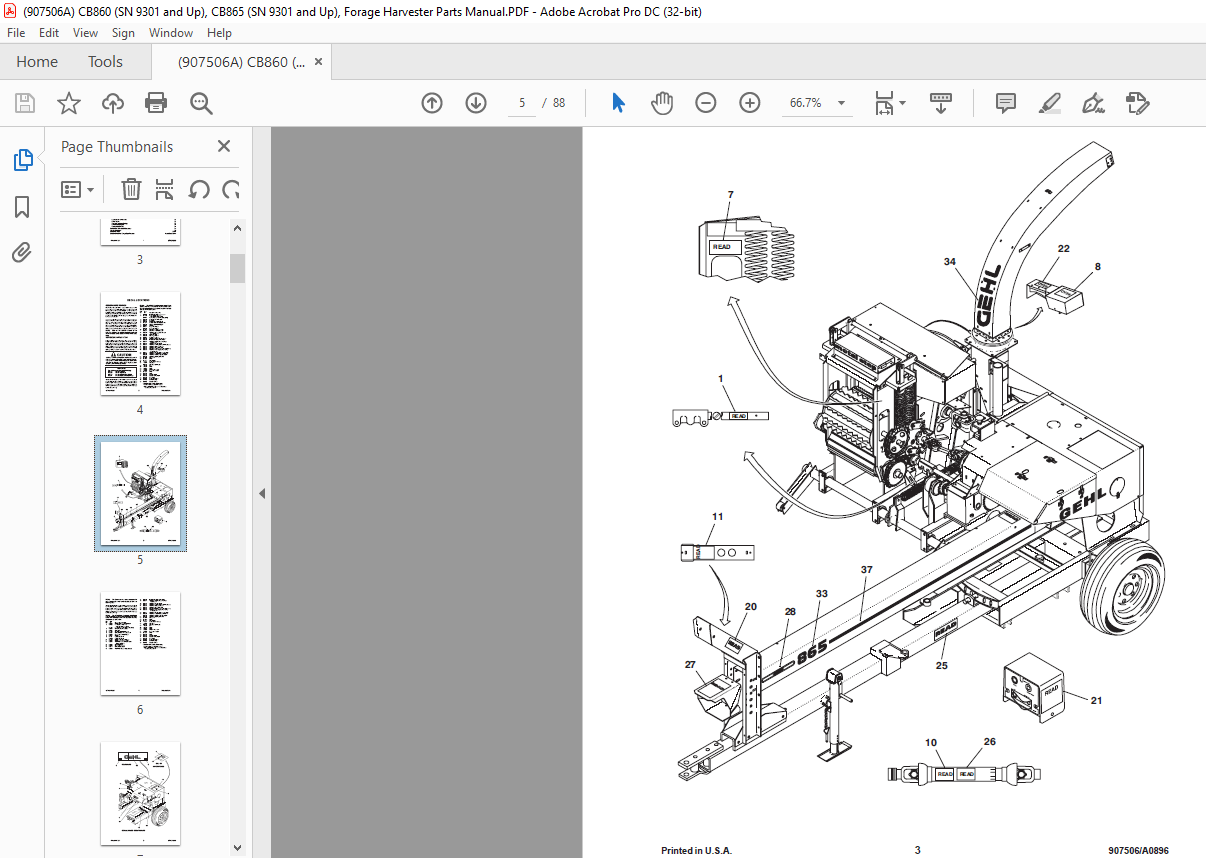Screen dimensions: 1206x858
Task: Click the read mode keyboard icon
Action: (940, 103)
